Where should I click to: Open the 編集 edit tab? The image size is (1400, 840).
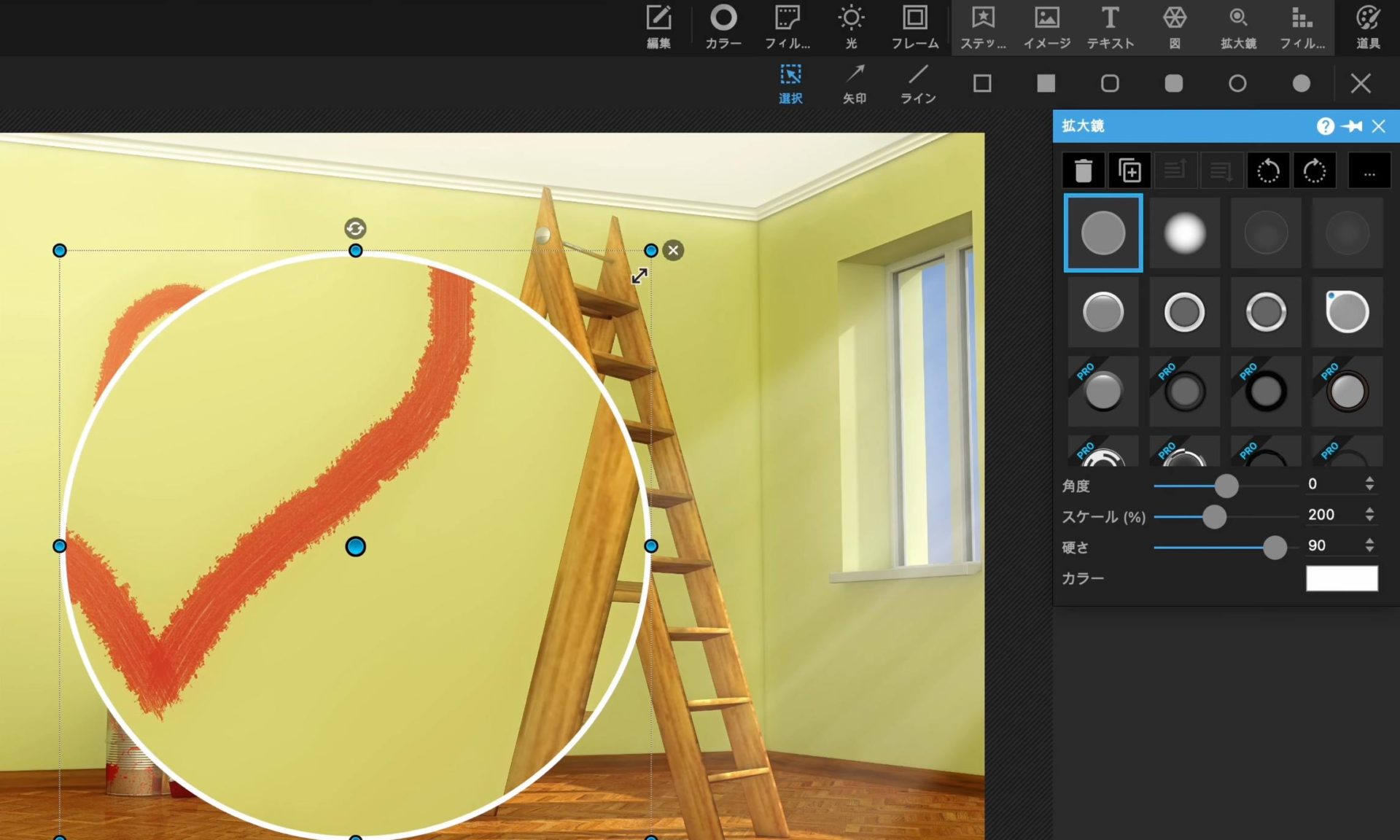[x=658, y=27]
